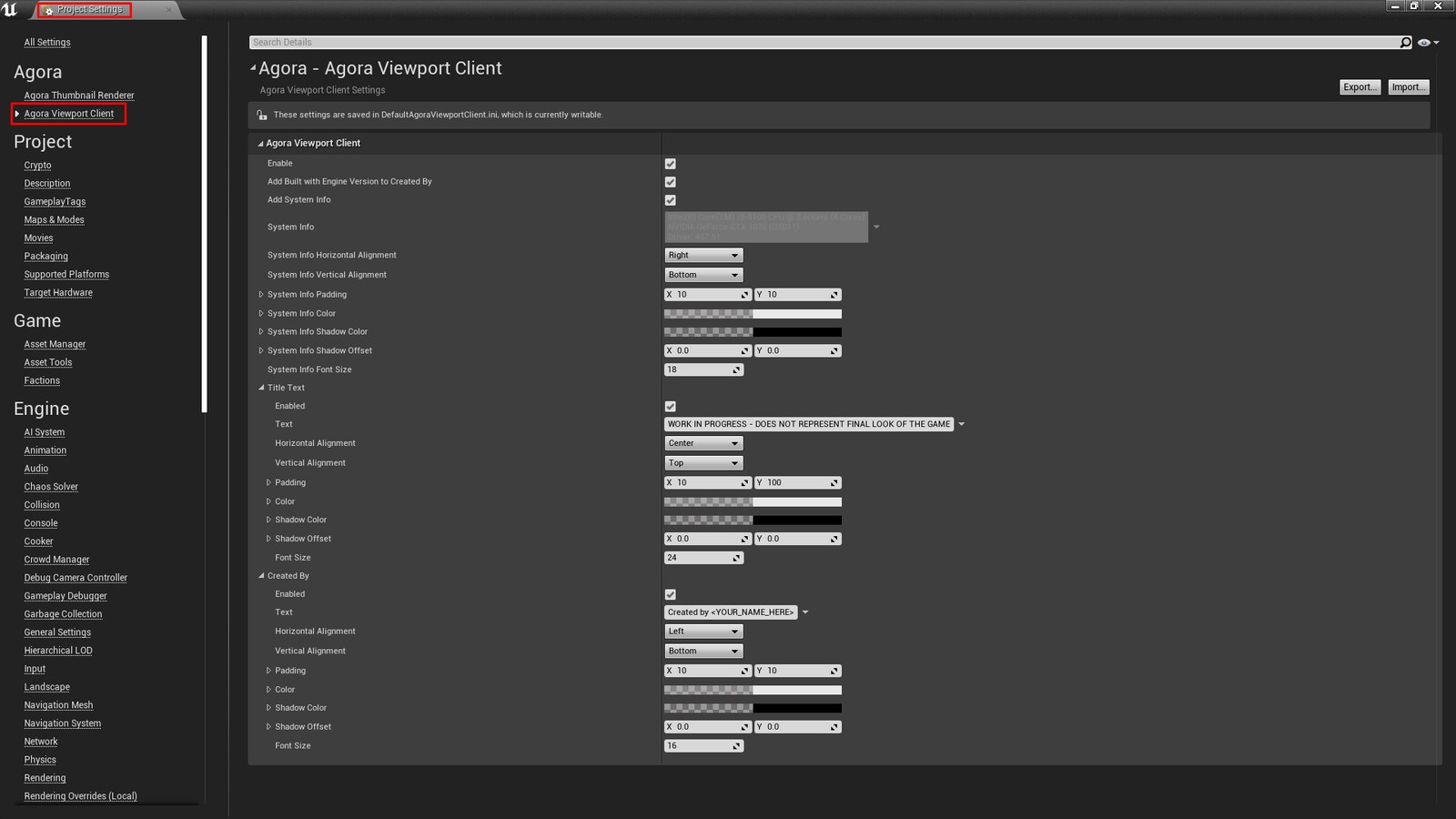This screenshot has width=1456, height=819.
Task: Expand Title Text Padding row
Action: (x=268, y=483)
